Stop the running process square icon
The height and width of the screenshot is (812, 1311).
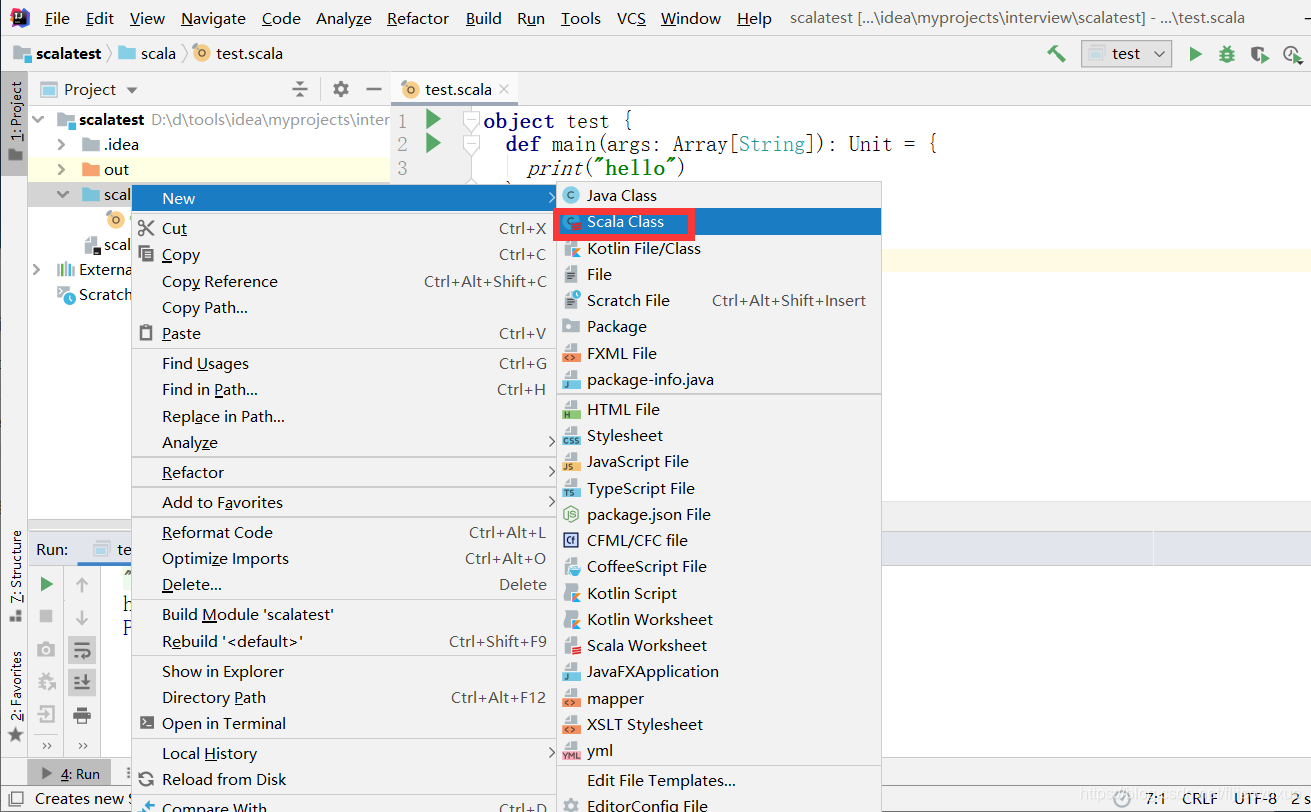pyautogui.click(x=46, y=616)
